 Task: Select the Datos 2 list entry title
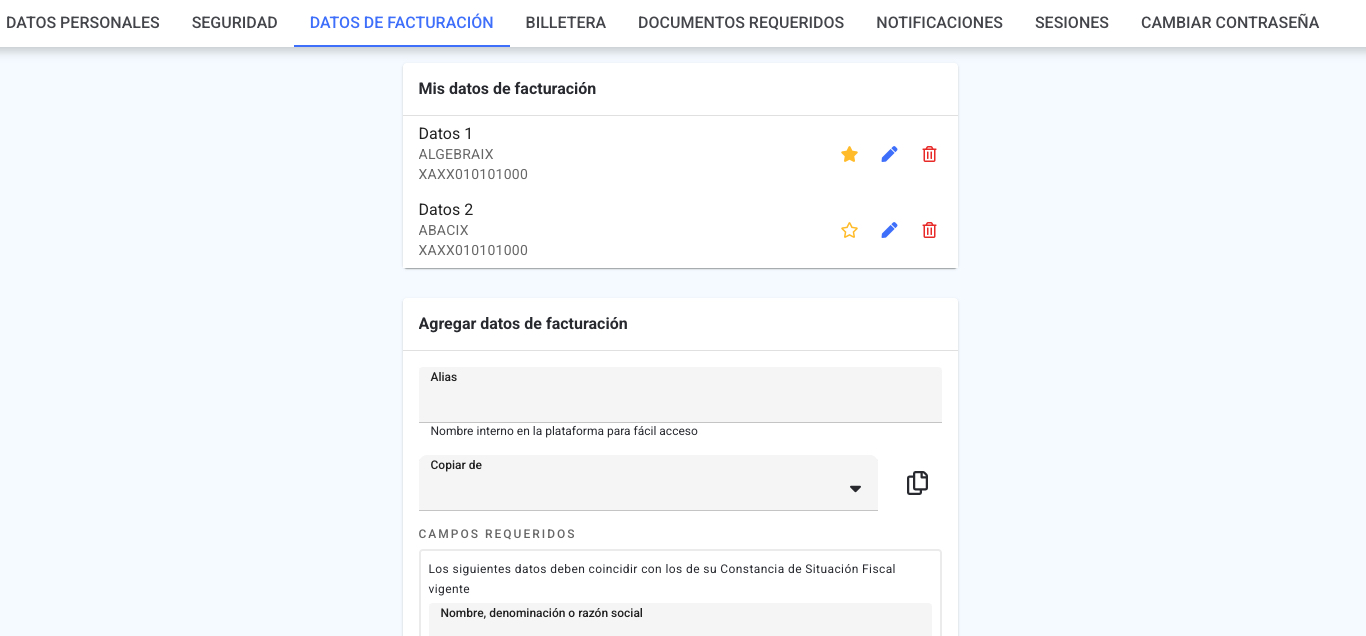[x=445, y=210]
